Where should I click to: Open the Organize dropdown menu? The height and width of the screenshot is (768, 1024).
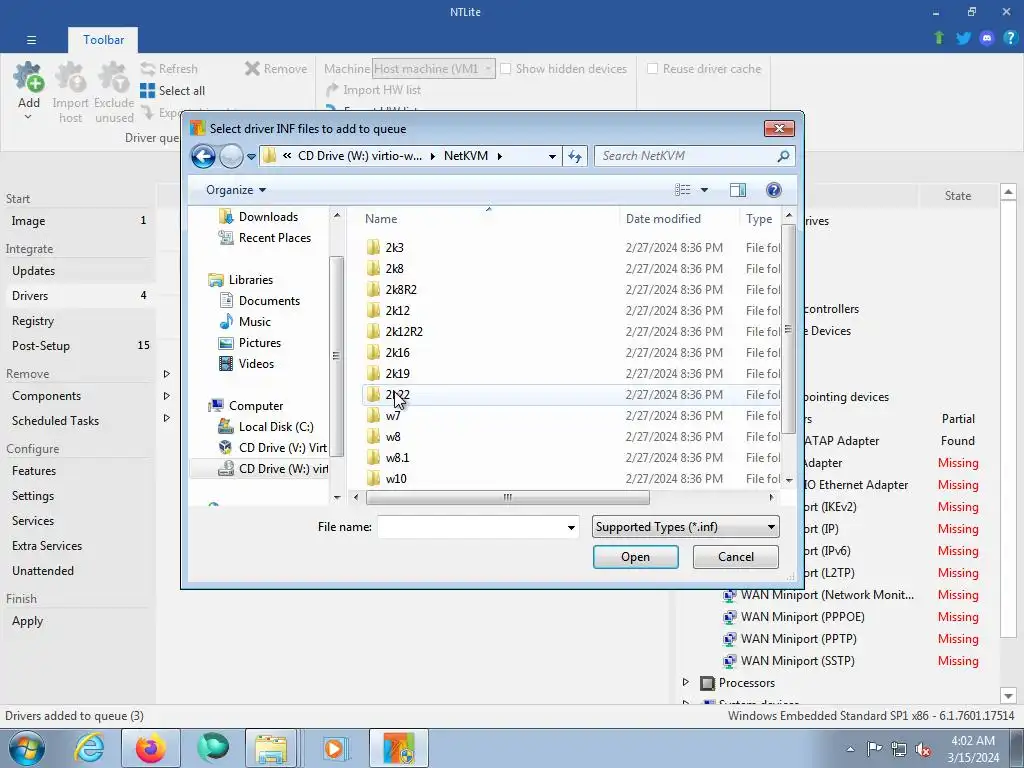[x=236, y=190]
